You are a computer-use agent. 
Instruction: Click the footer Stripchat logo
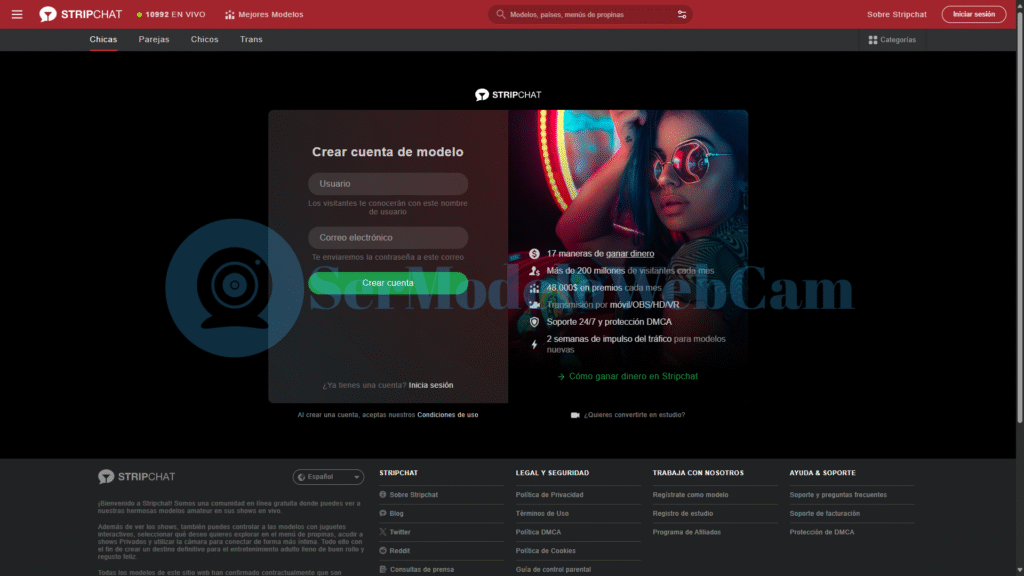point(136,477)
